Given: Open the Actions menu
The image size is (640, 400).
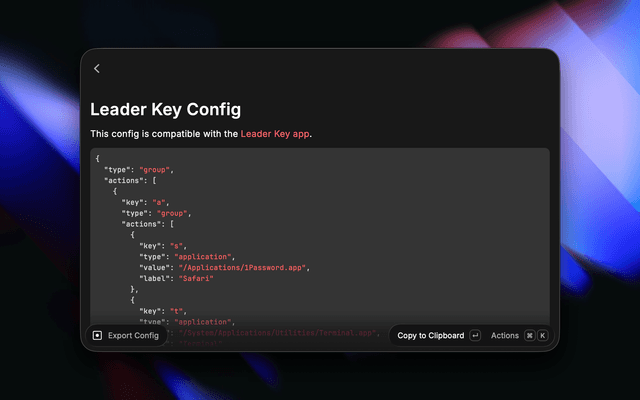Looking at the screenshot, I should click(x=504, y=336).
